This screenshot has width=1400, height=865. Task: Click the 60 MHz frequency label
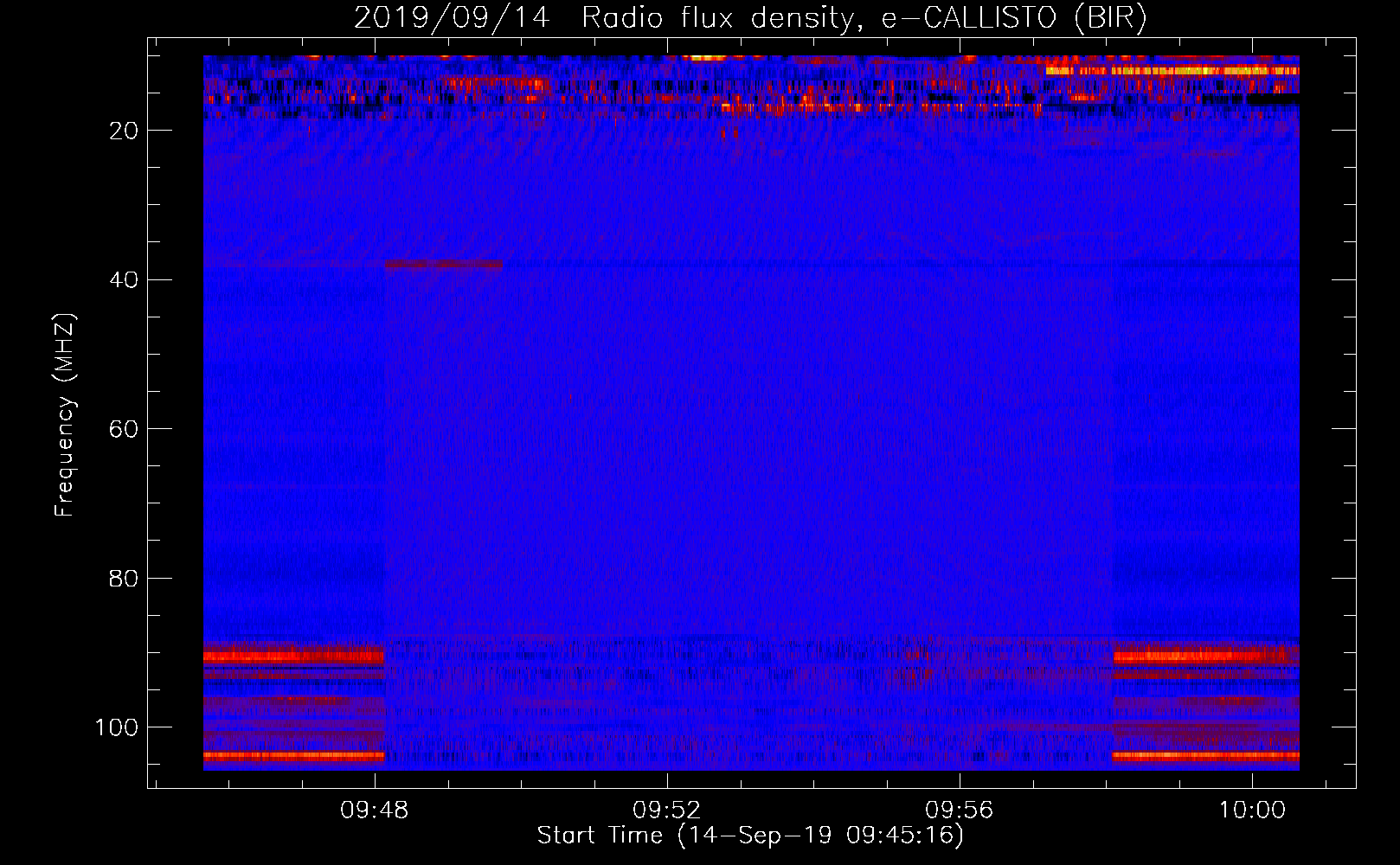click(125, 429)
